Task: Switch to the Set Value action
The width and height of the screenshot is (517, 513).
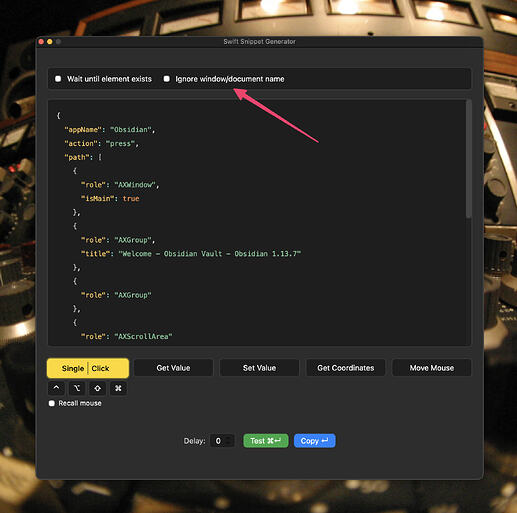Action: click(259, 368)
